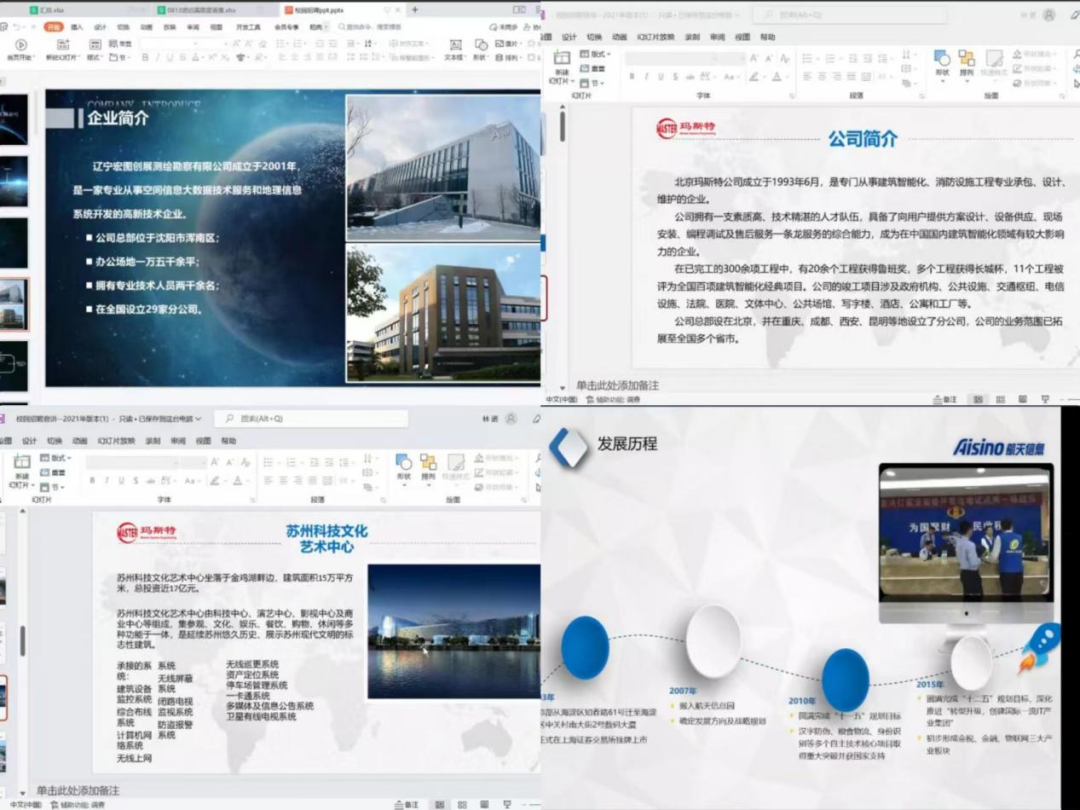Click 单击此处添加备注 notes area in bottom-left window
Viewport: 1080px width, 810px height.
pos(79,790)
